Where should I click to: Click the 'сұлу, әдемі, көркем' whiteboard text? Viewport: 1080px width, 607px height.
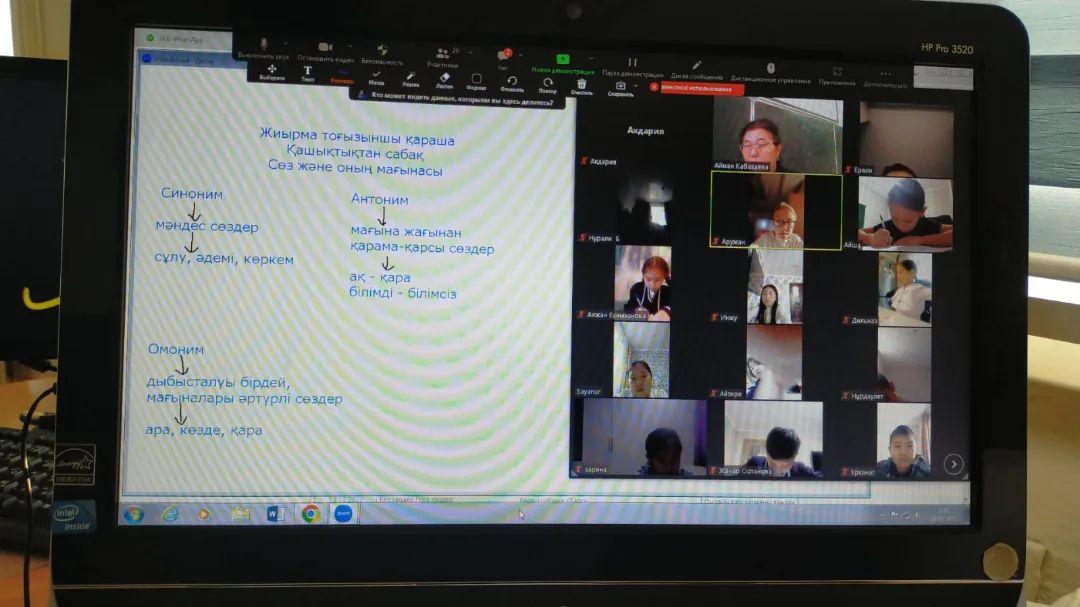224,259
